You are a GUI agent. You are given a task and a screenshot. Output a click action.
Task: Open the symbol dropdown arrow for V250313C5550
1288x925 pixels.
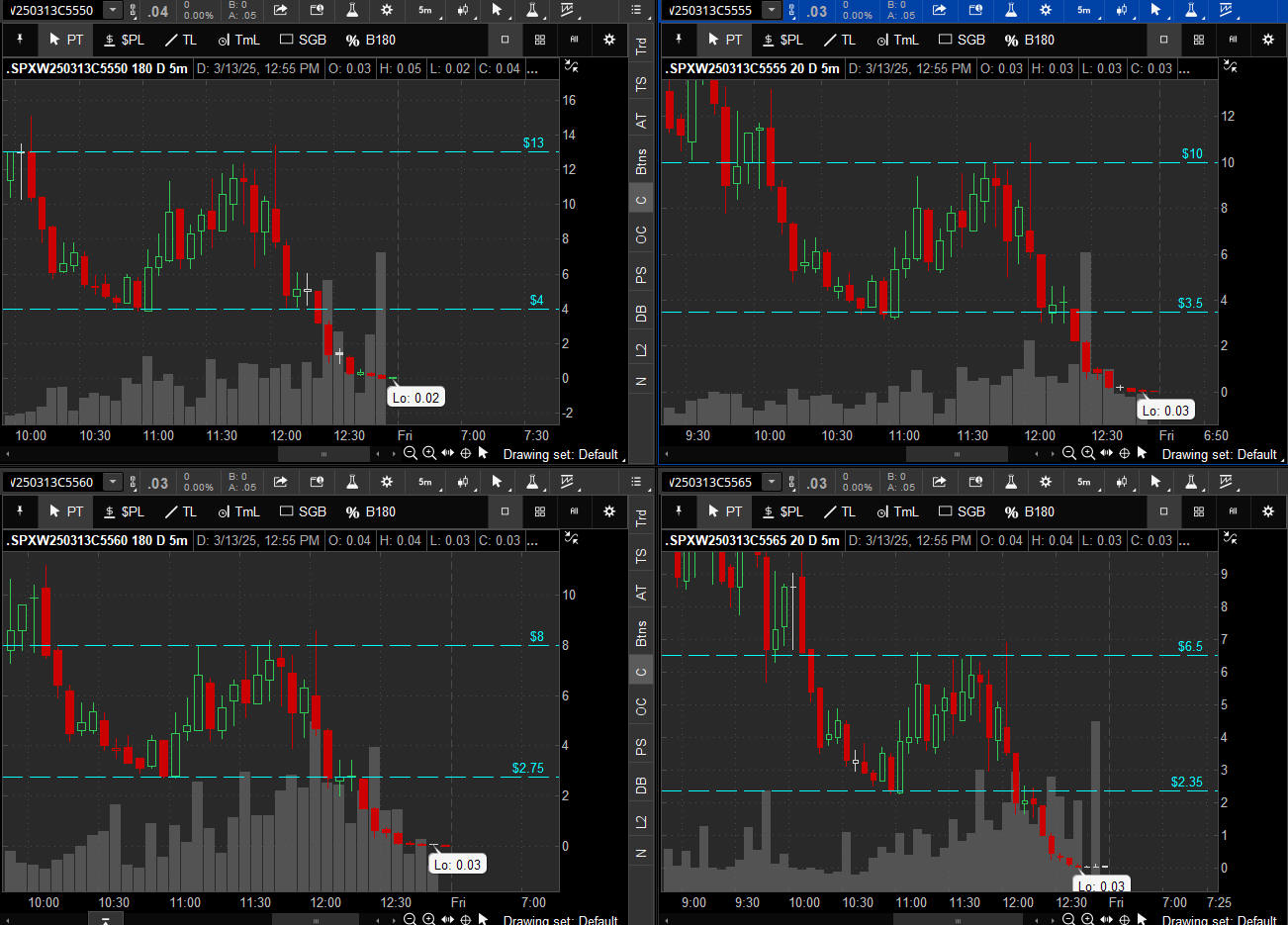point(113,10)
